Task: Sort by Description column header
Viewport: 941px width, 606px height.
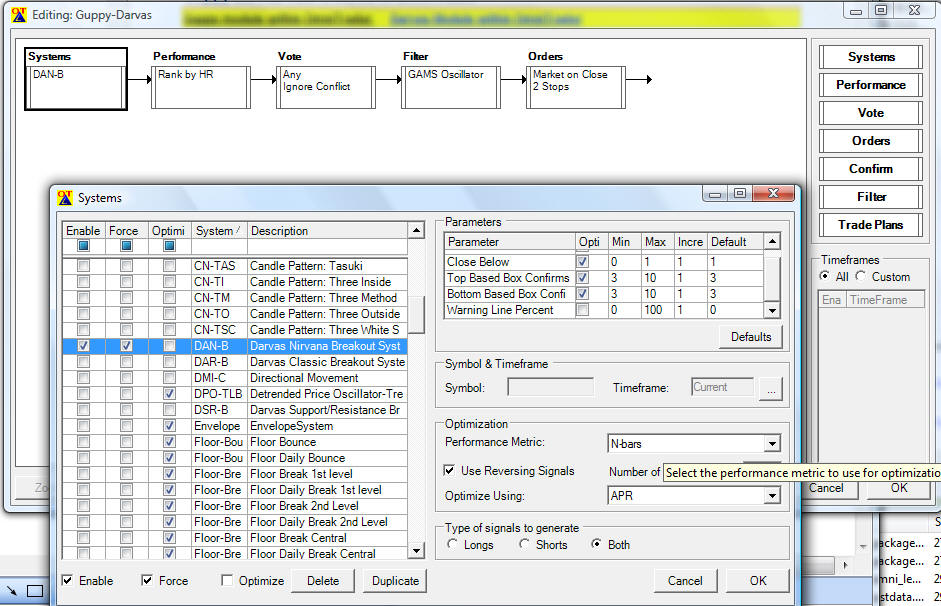Action: pyautogui.click(x=327, y=230)
